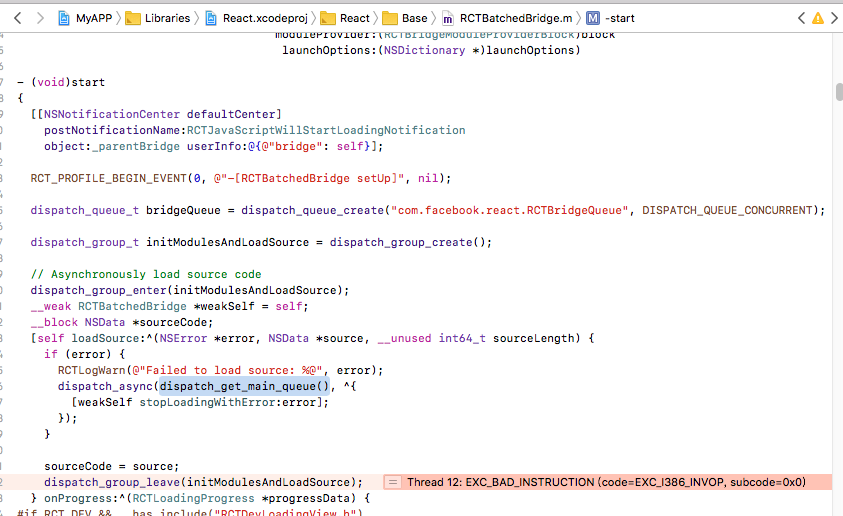The height and width of the screenshot is (516, 843).
Task: Click the MyAPP project file icon
Action: click(x=63, y=18)
